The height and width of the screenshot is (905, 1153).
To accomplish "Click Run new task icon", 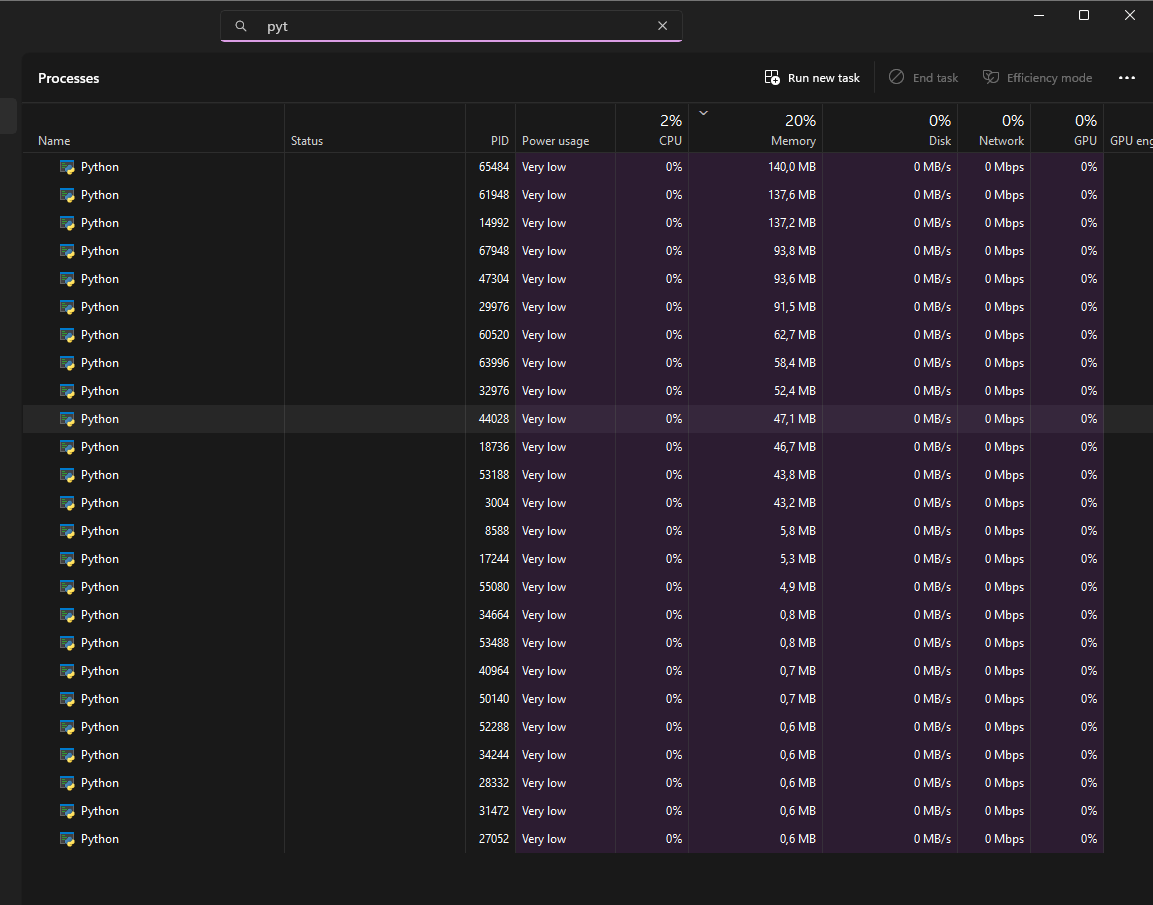I will coord(772,78).
